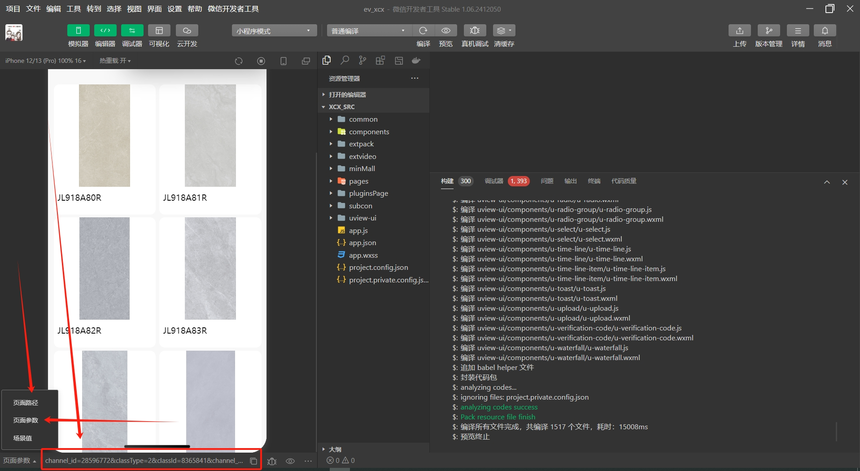The image size is (860, 471).
Task: Open the 微信开发者工具 menu
Action: 233,9
